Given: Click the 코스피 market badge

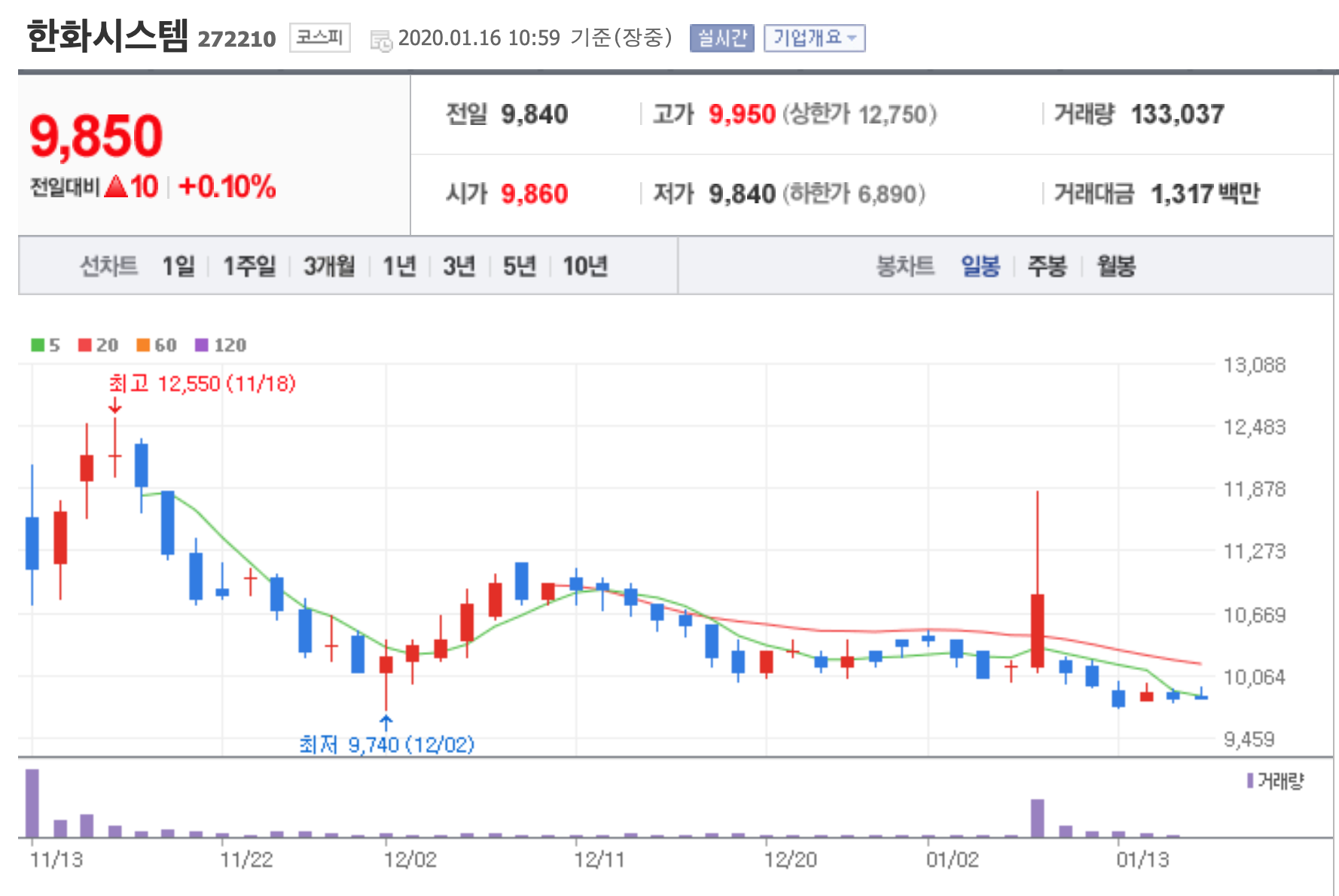Looking at the screenshot, I should coord(319,38).
